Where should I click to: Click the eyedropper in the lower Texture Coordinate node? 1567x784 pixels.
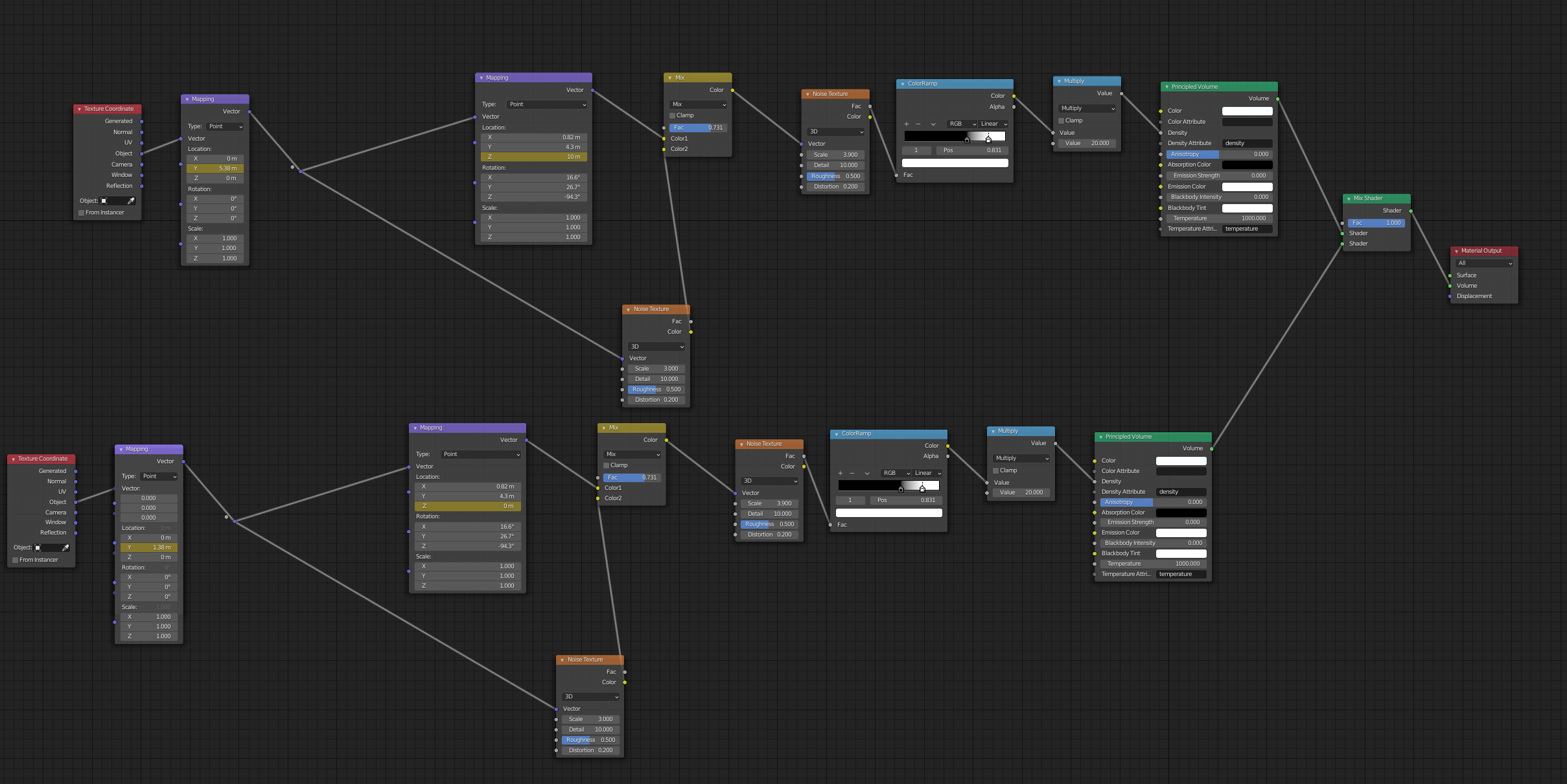point(65,548)
